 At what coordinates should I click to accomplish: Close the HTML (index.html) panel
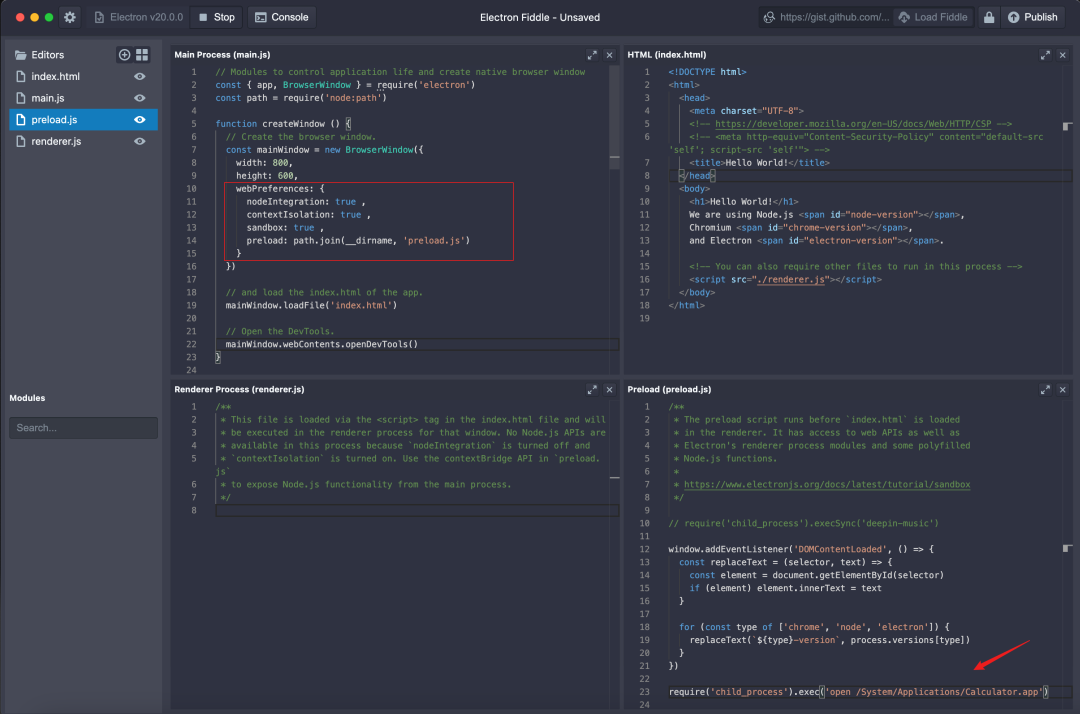click(1063, 55)
